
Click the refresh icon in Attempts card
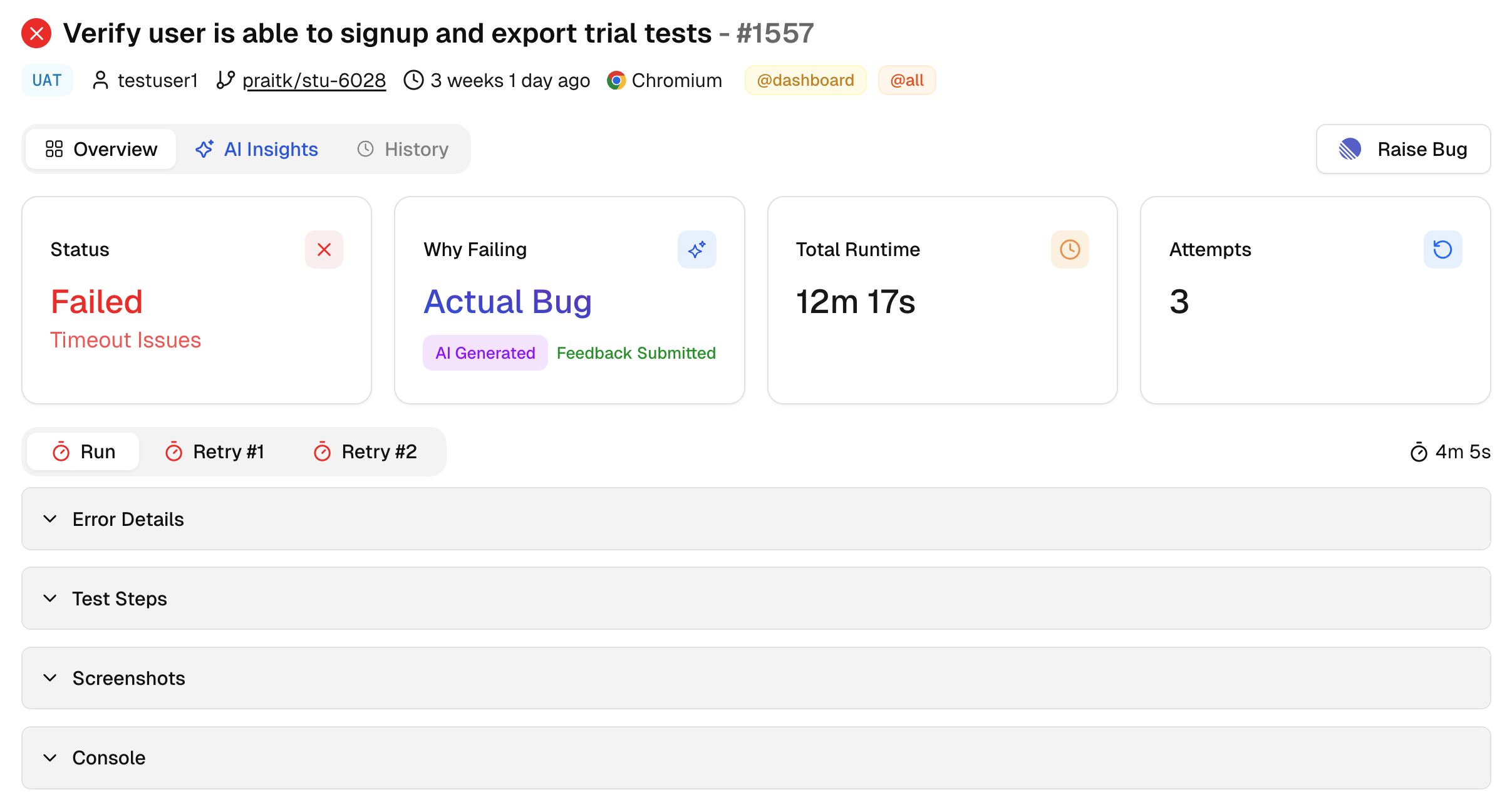click(1442, 250)
